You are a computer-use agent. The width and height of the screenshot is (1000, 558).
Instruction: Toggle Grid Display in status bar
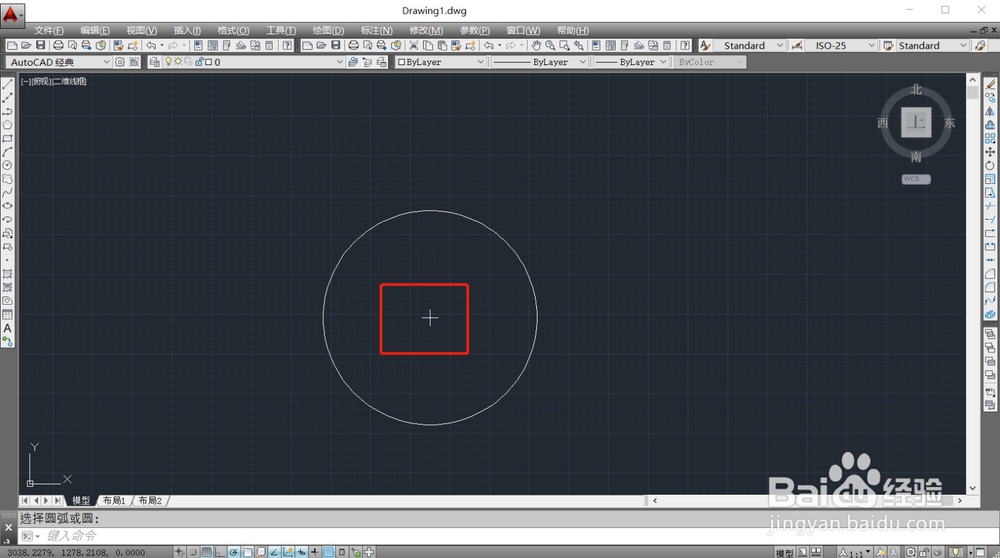(207, 552)
